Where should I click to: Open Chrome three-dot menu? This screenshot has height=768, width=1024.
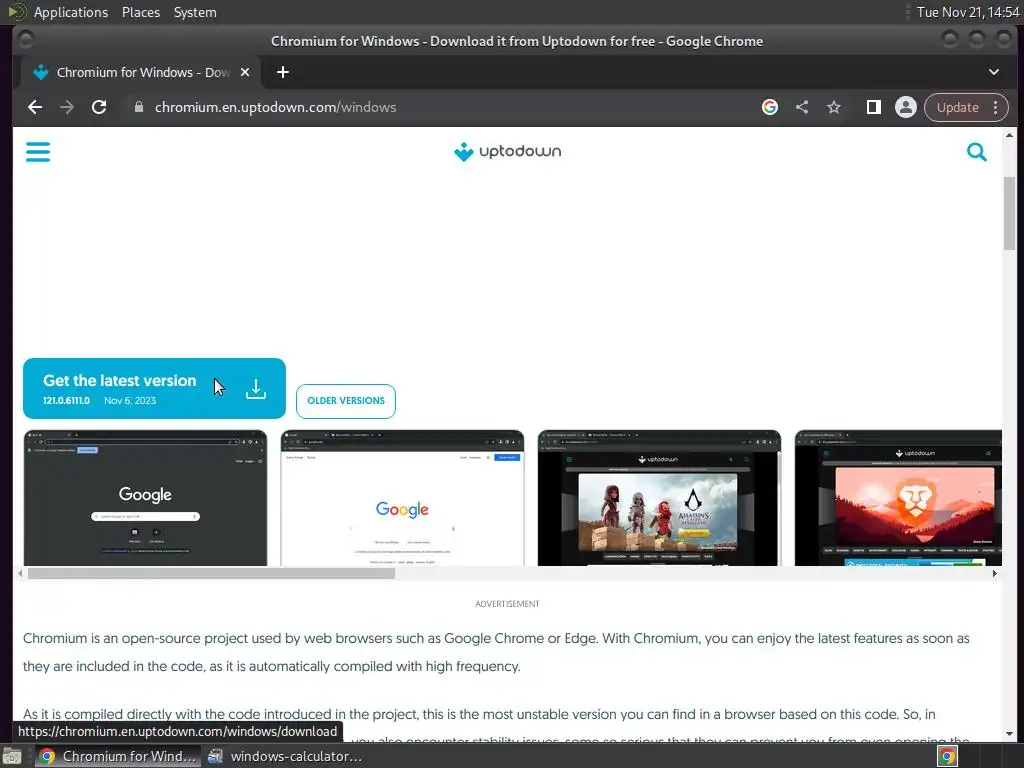(x=995, y=107)
